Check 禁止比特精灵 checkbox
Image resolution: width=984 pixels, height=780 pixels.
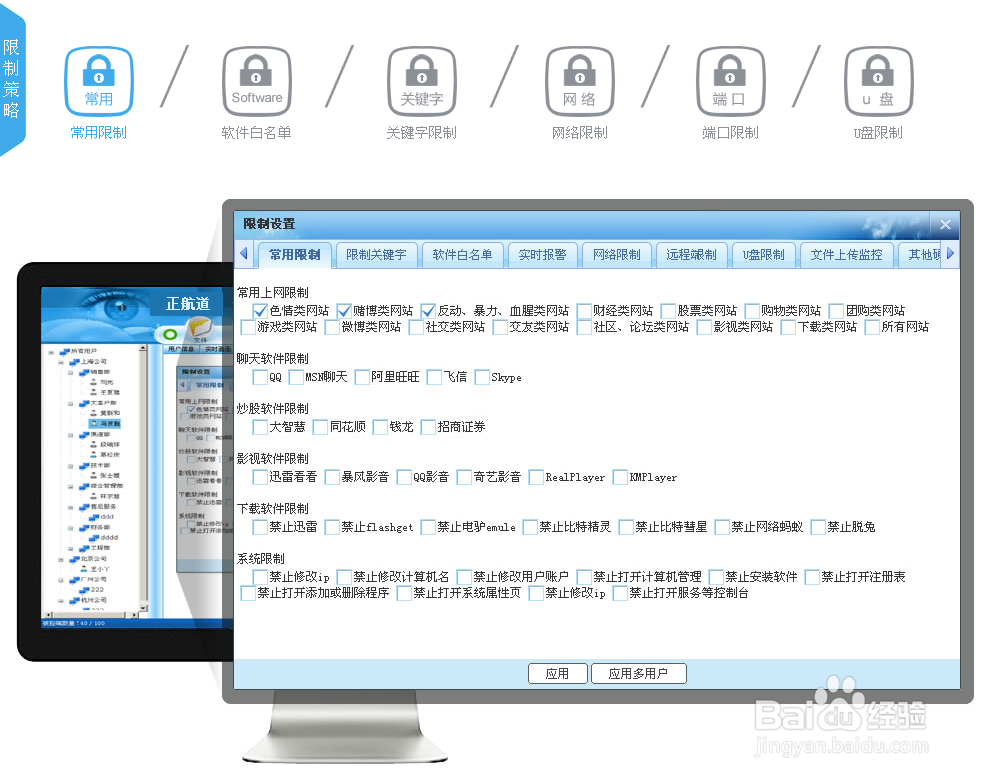[530, 527]
